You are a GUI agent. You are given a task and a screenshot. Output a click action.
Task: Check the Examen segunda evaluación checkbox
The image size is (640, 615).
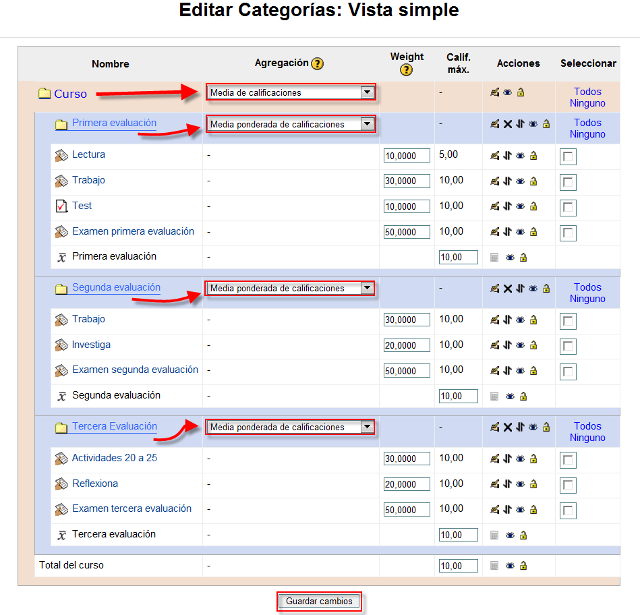[x=568, y=372]
